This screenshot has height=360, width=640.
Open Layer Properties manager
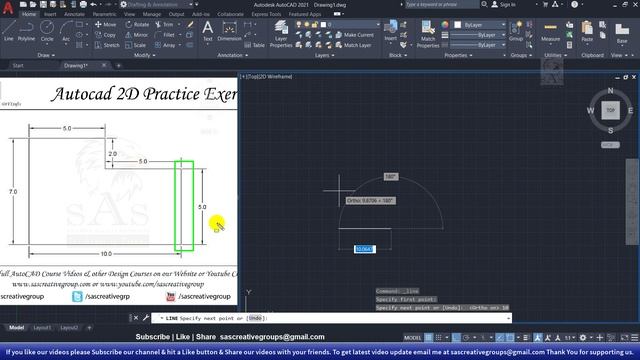click(281, 34)
